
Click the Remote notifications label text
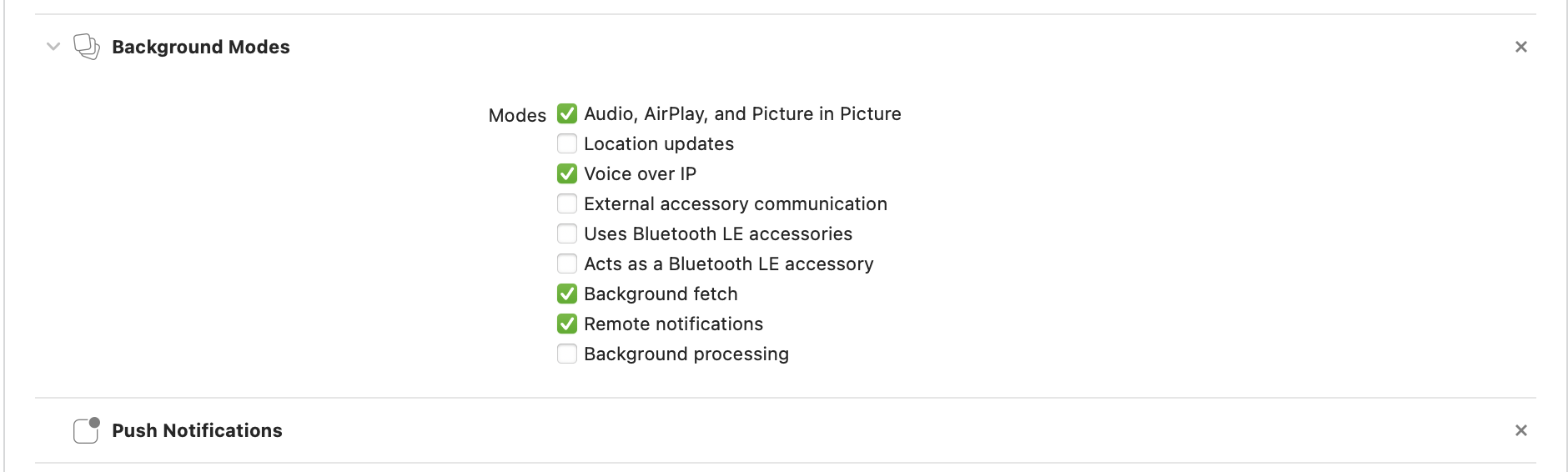673,324
